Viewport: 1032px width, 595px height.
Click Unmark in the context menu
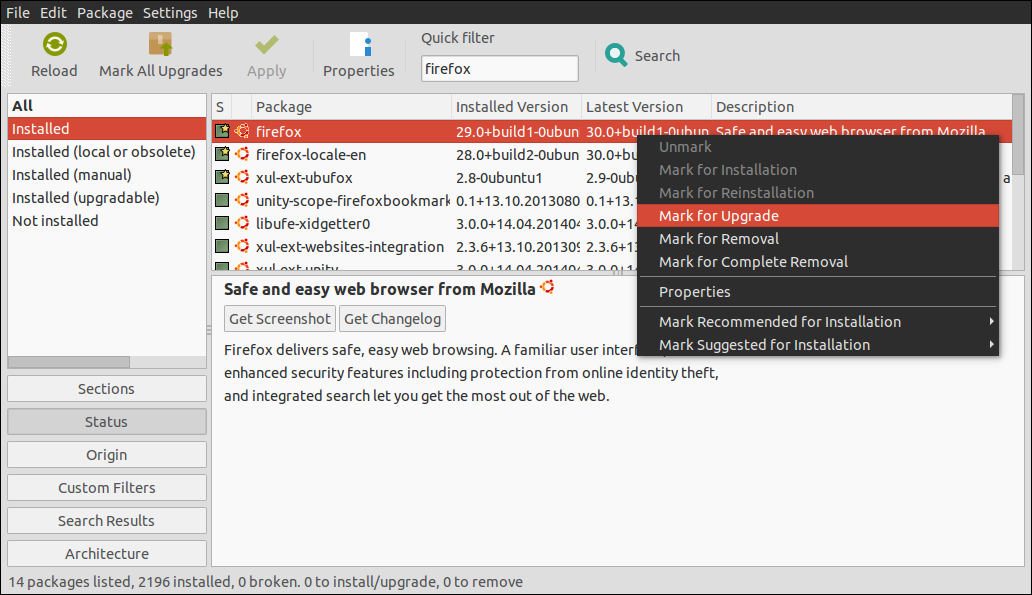[818, 147]
